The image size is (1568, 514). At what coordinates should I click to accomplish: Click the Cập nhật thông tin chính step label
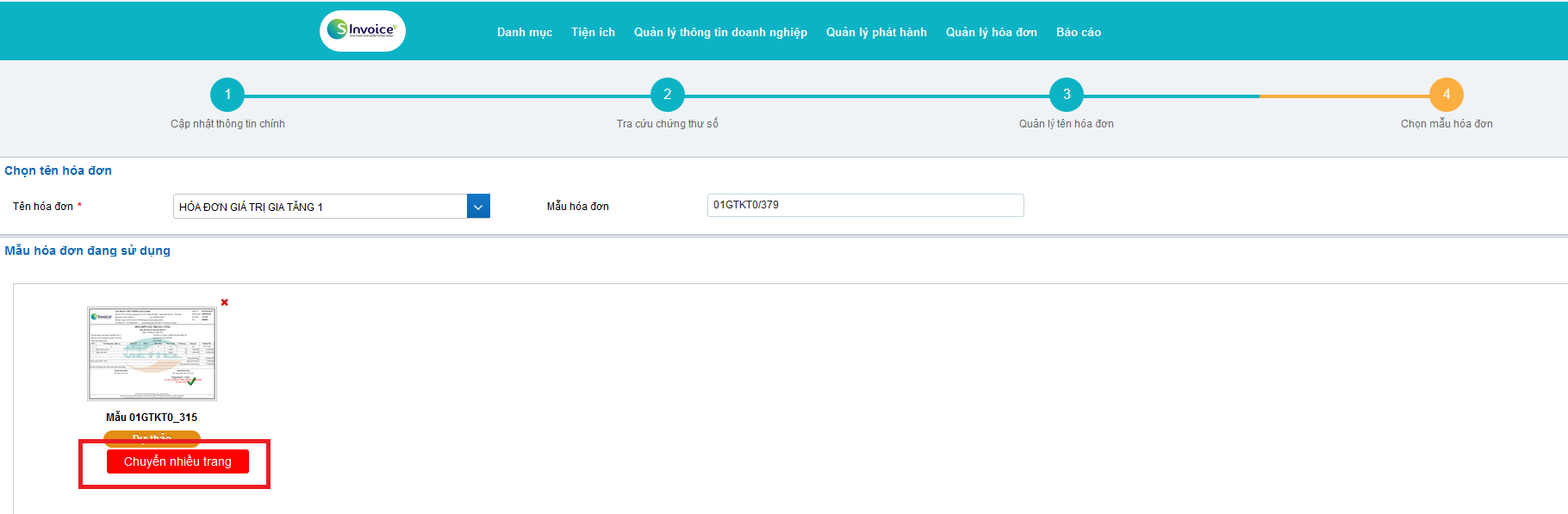227,124
